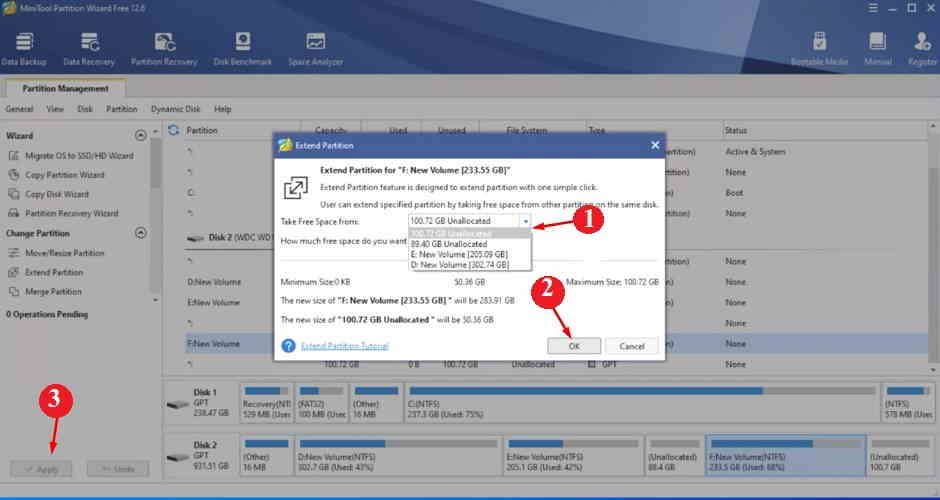Image resolution: width=940 pixels, height=500 pixels.
Task: Confirm with OK in Extend Partition dialog
Action: [574, 346]
